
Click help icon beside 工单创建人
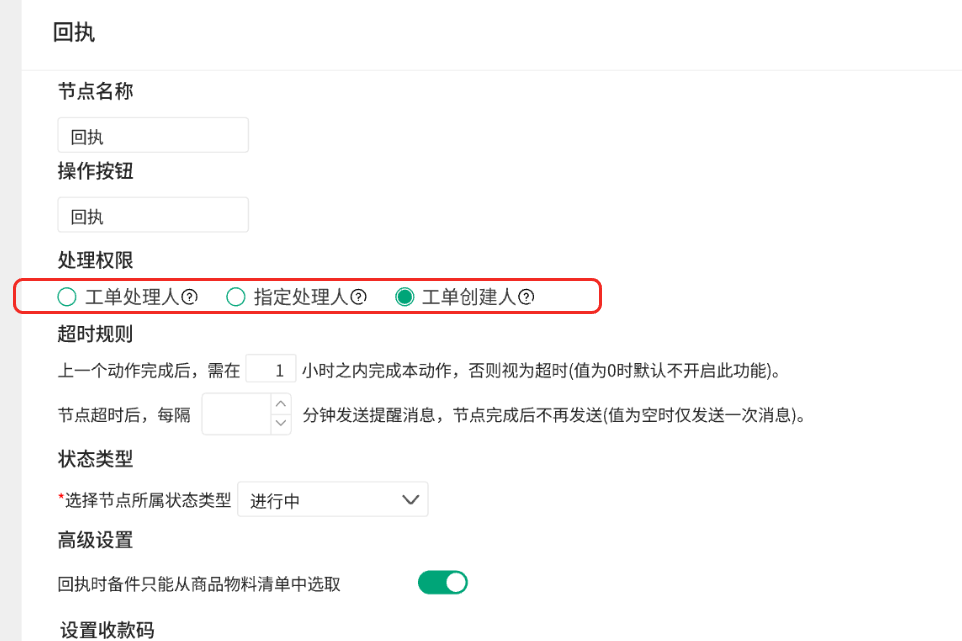[526, 297]
